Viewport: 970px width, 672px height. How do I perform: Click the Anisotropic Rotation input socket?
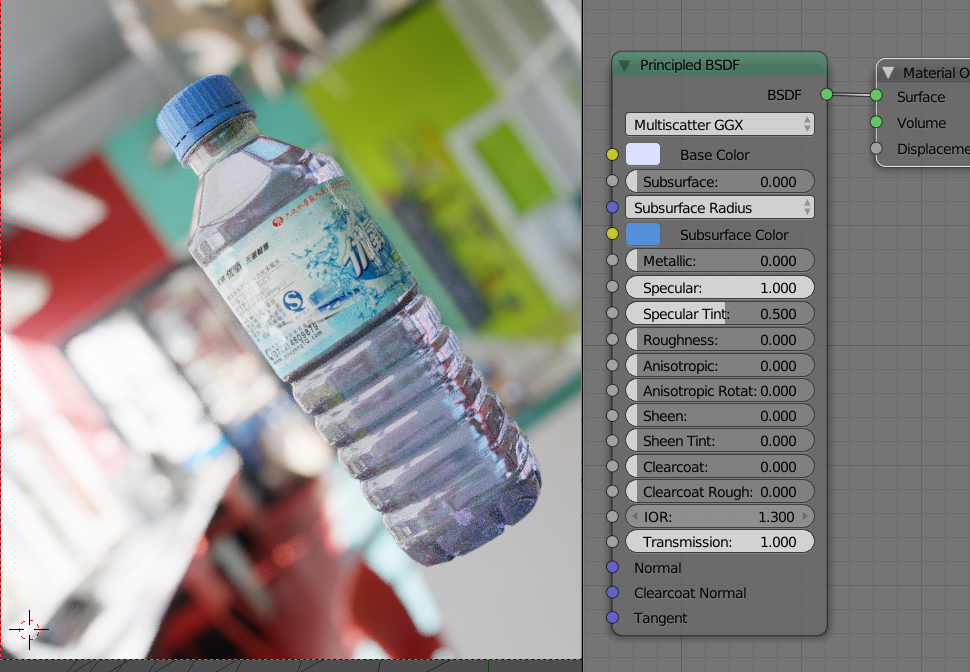point(612,390)
